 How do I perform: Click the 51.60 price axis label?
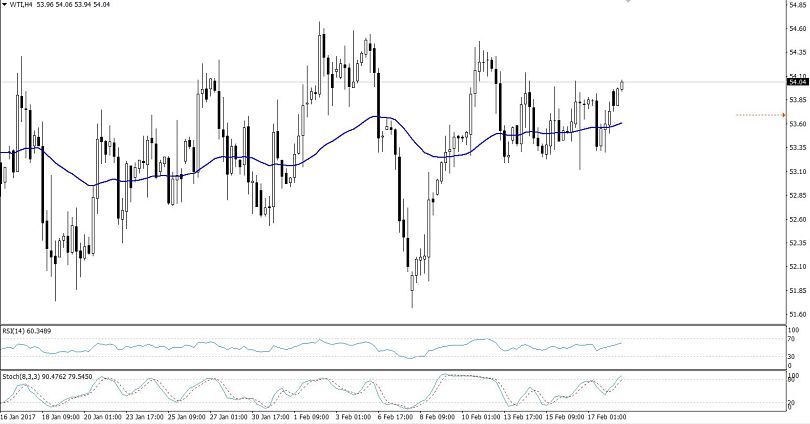point(798,315)
